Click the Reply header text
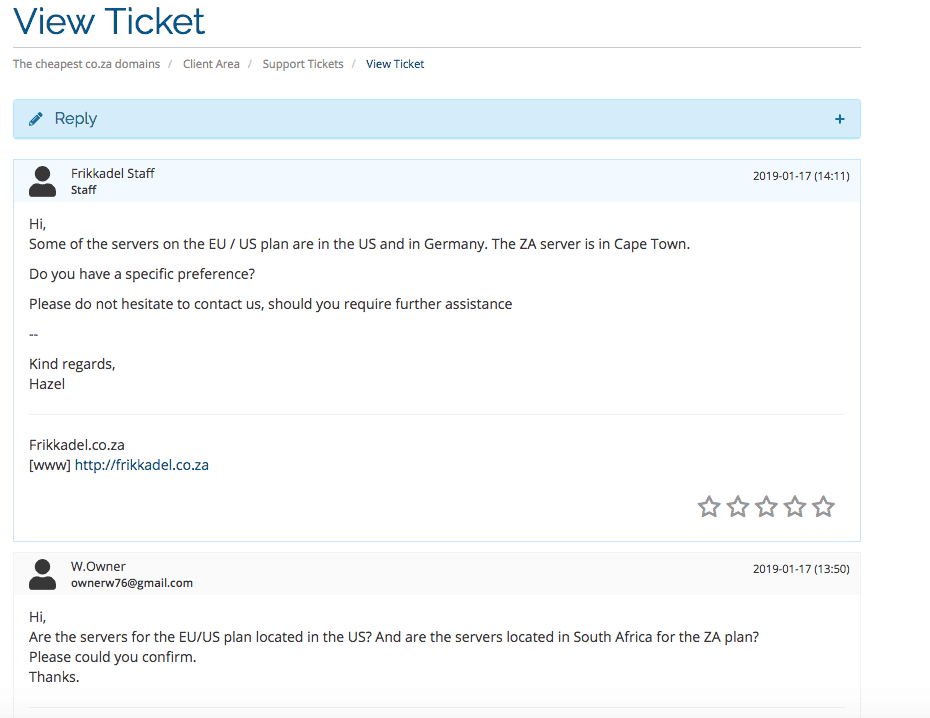 75,119
